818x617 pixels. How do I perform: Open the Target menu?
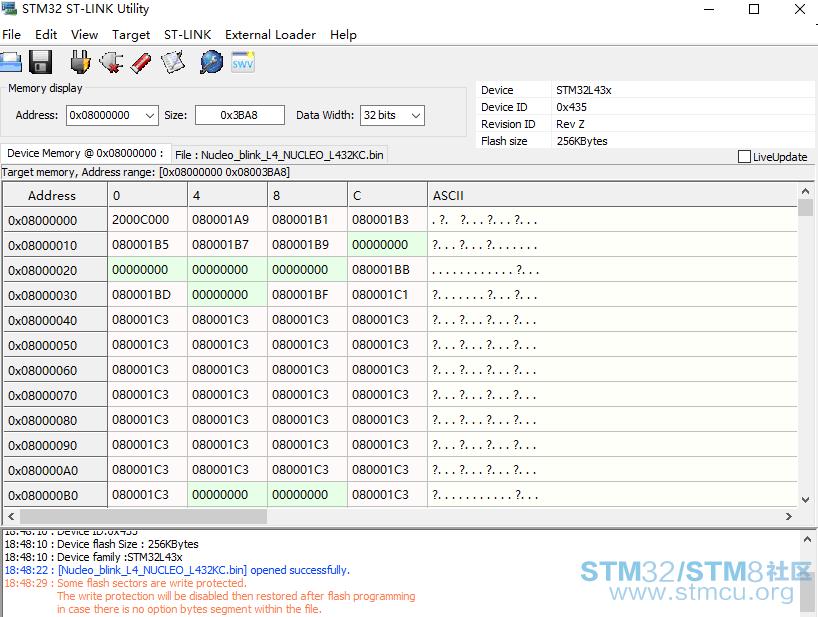[131, 34]
